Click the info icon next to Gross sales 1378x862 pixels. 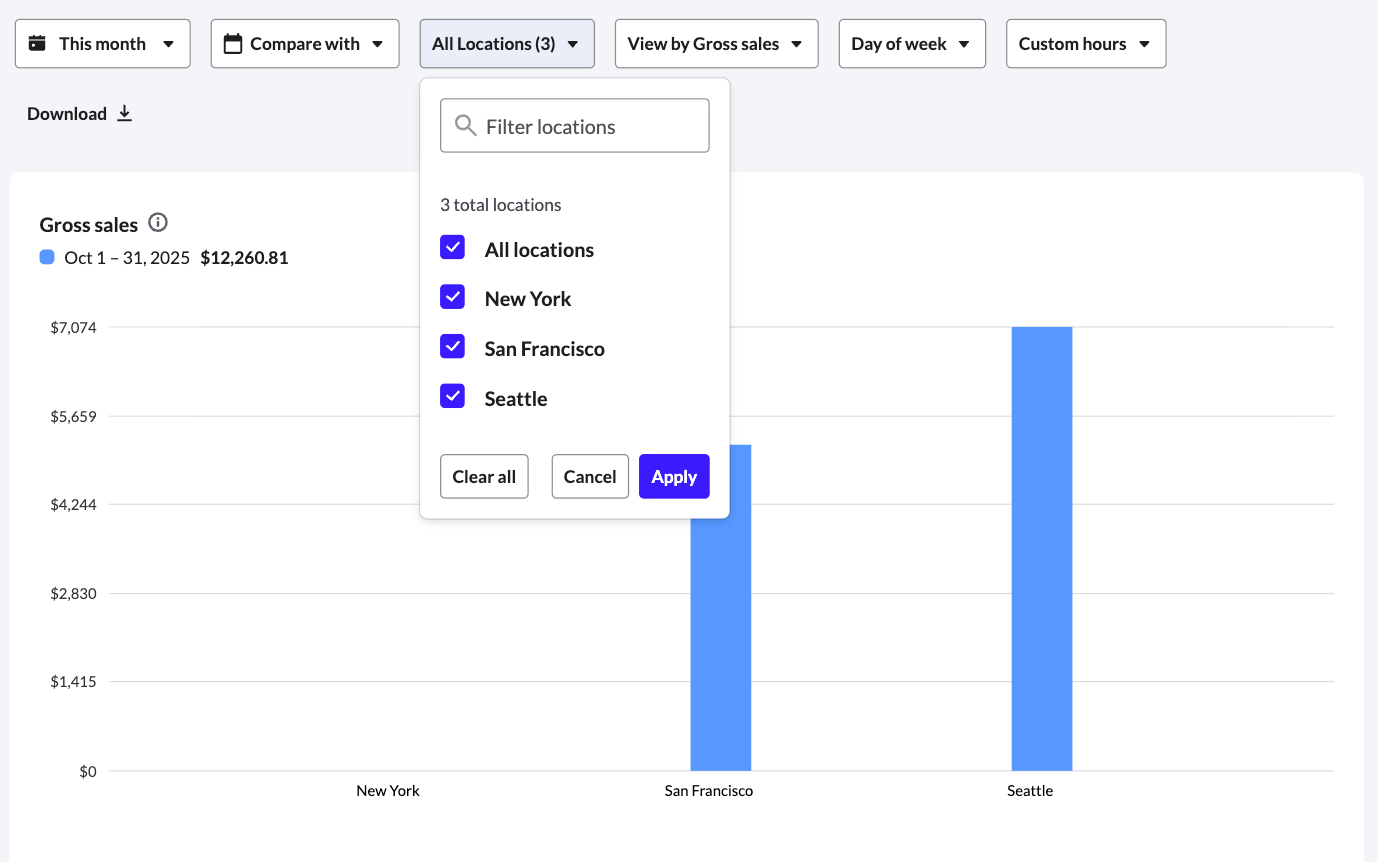point(158,223)
